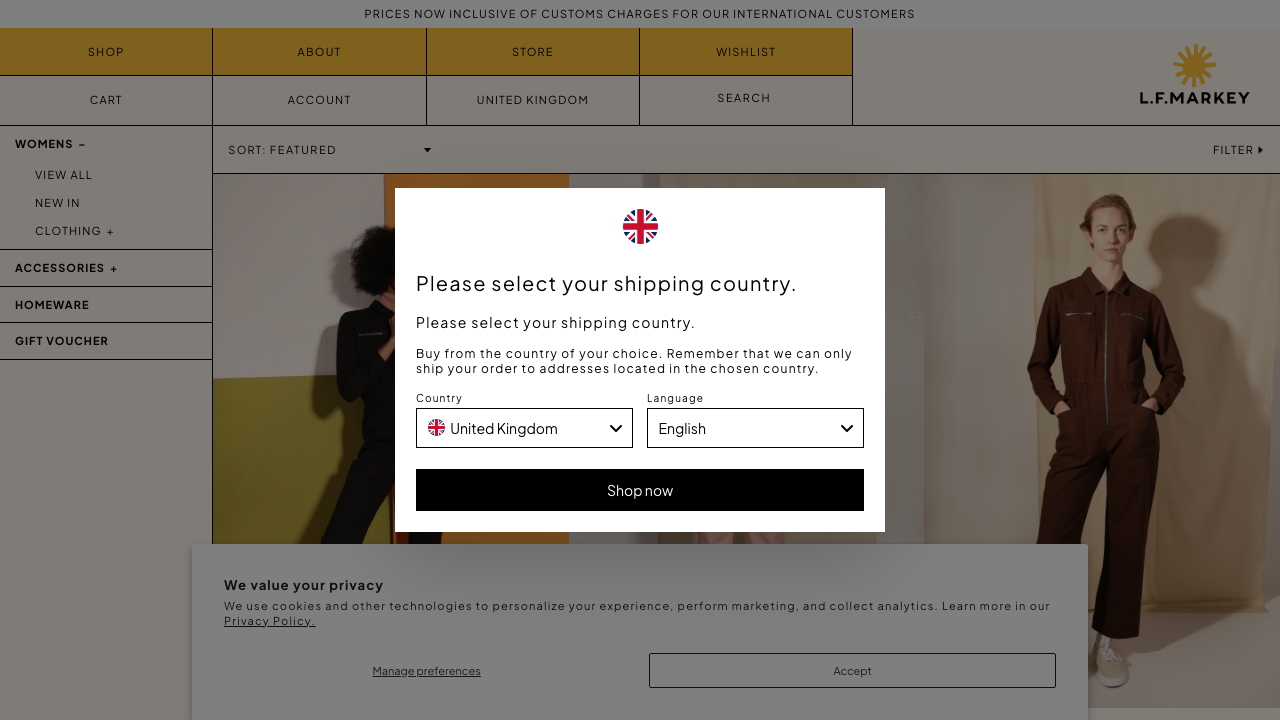Open the Language dropdown showing English
Image resolution: width=1280 pixels, height=720 pixels.
pos(755,428)
